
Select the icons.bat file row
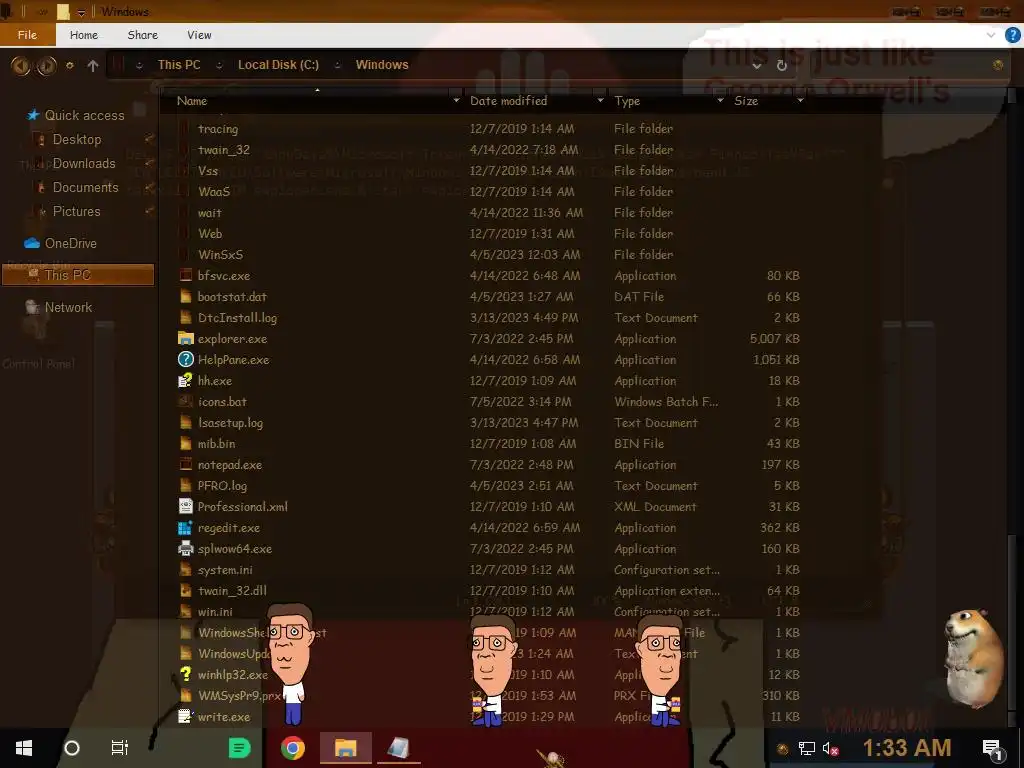(488, 402)
